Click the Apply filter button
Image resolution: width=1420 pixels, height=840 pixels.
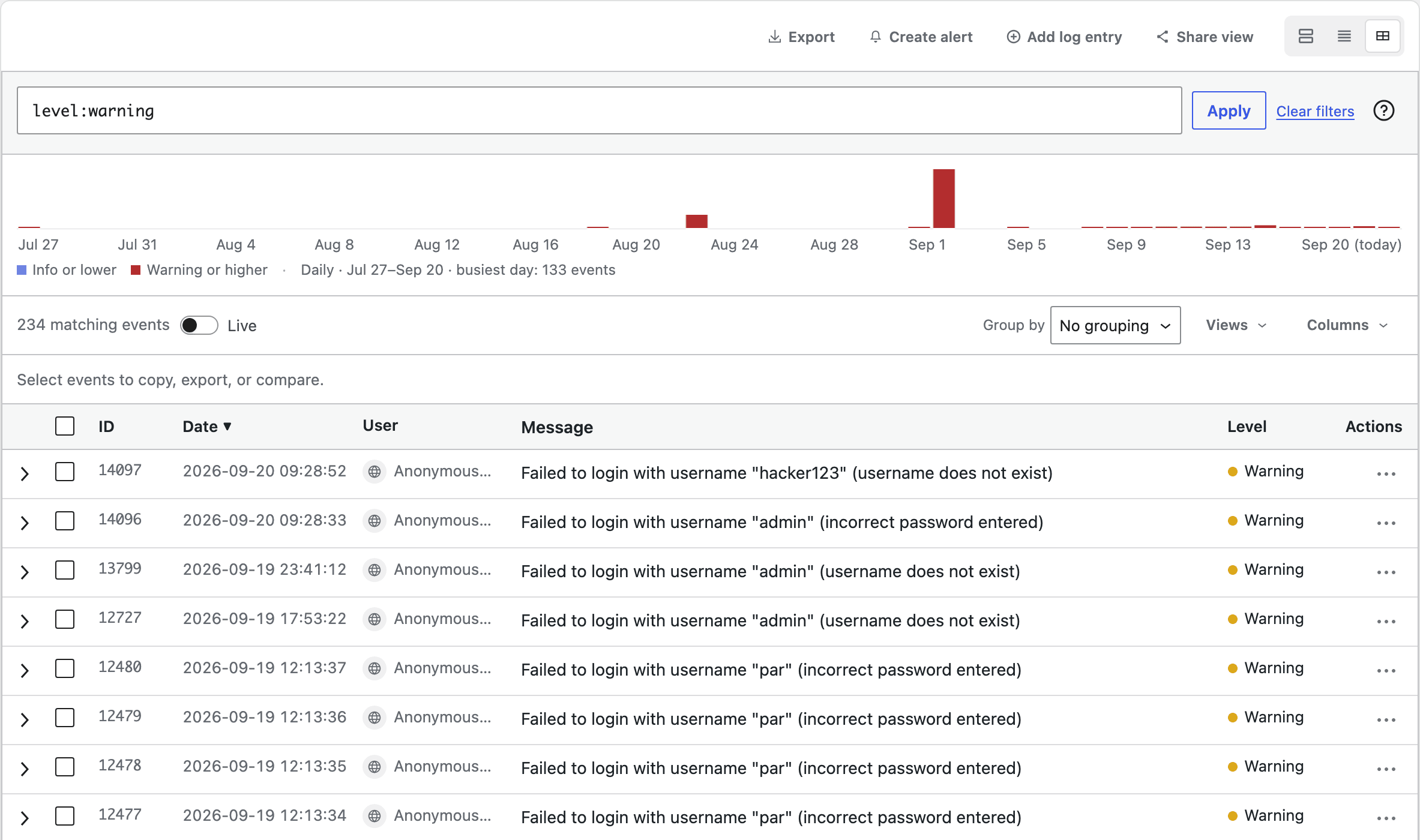point(1229,110)
